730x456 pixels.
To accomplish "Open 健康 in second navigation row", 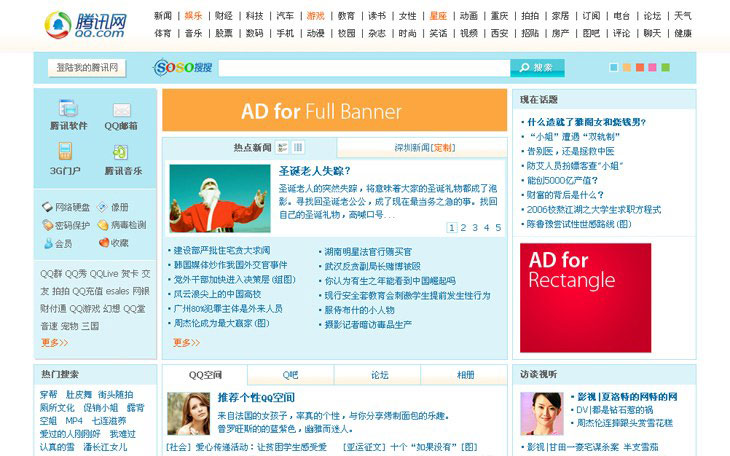I will (683, 33).
